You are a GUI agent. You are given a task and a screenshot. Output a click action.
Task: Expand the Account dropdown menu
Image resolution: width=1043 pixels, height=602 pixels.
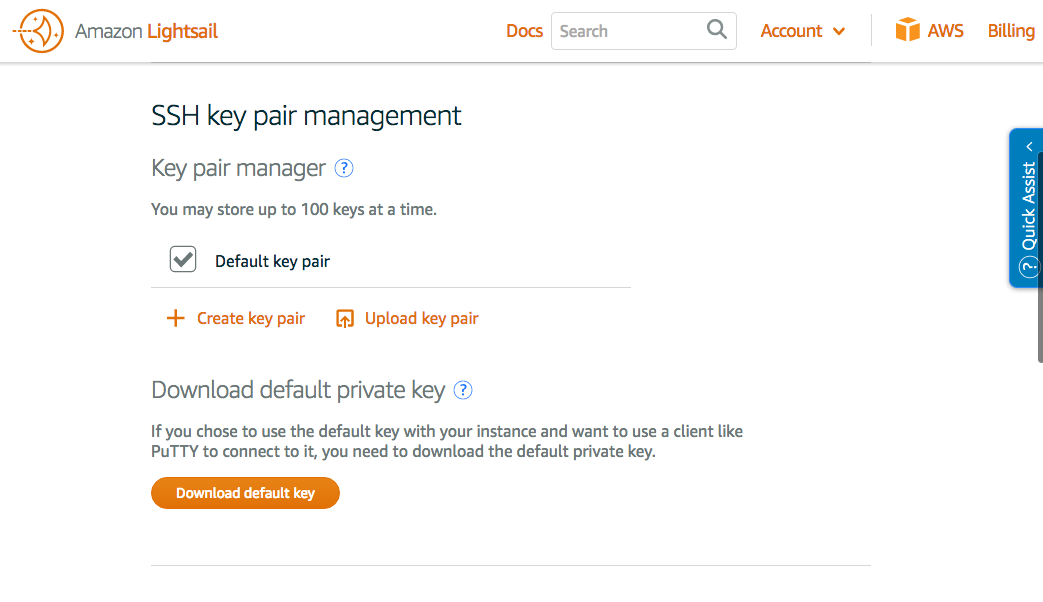coord(802,31)
